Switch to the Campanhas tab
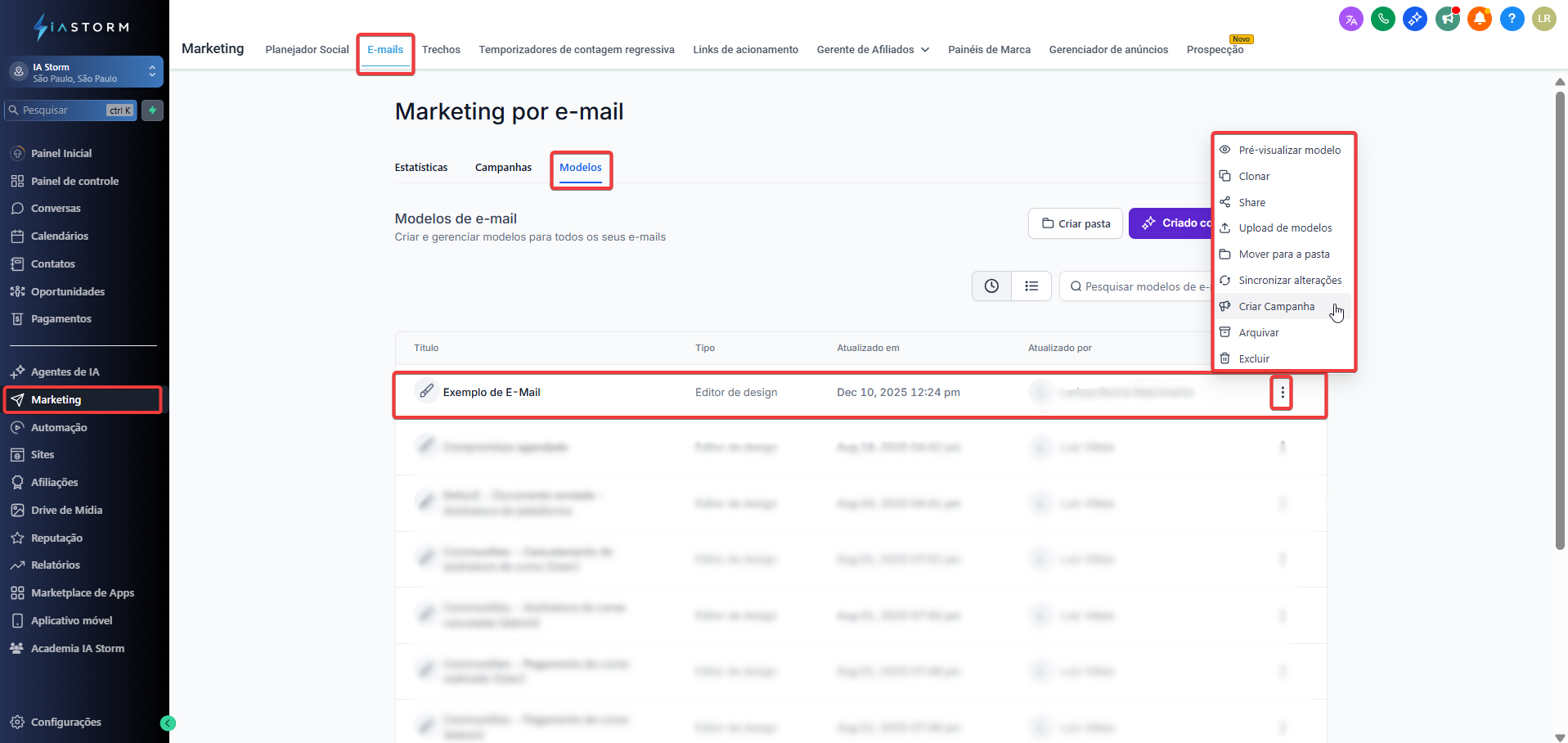Screen dimensions: 1568x743 point(503,168)
